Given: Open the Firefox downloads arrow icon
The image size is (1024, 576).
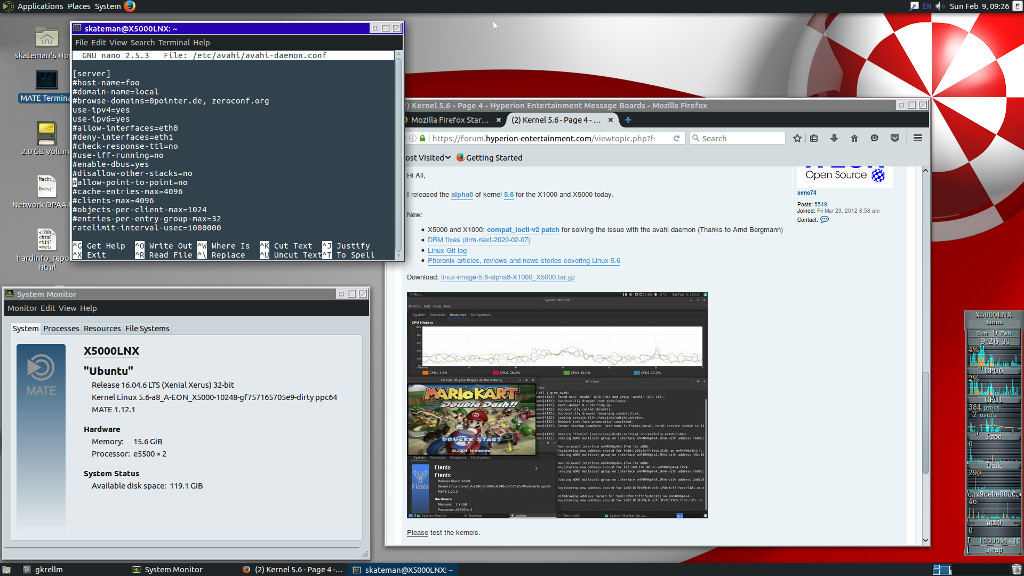Looking at the screenshot, I should coord(834,138).
